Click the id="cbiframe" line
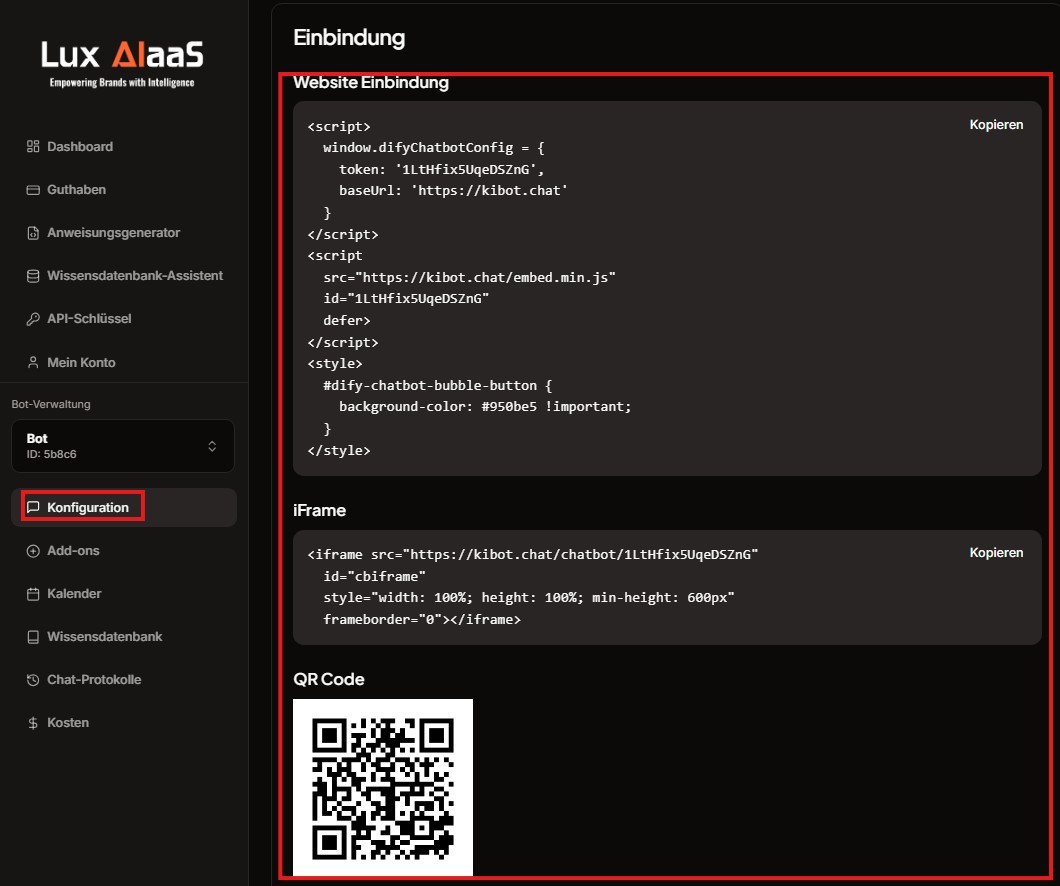Screen dimensions: 1060x886 [374, 576]
